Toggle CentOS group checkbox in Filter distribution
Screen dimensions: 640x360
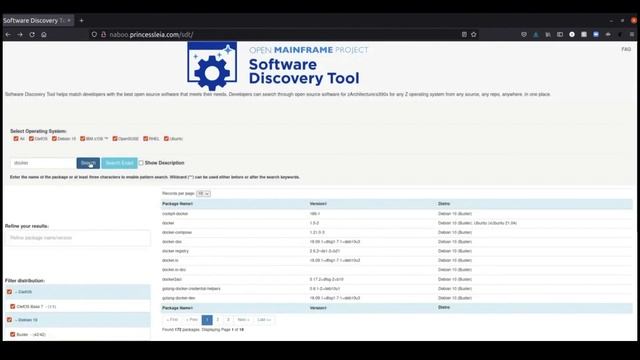tap(9, 292)
